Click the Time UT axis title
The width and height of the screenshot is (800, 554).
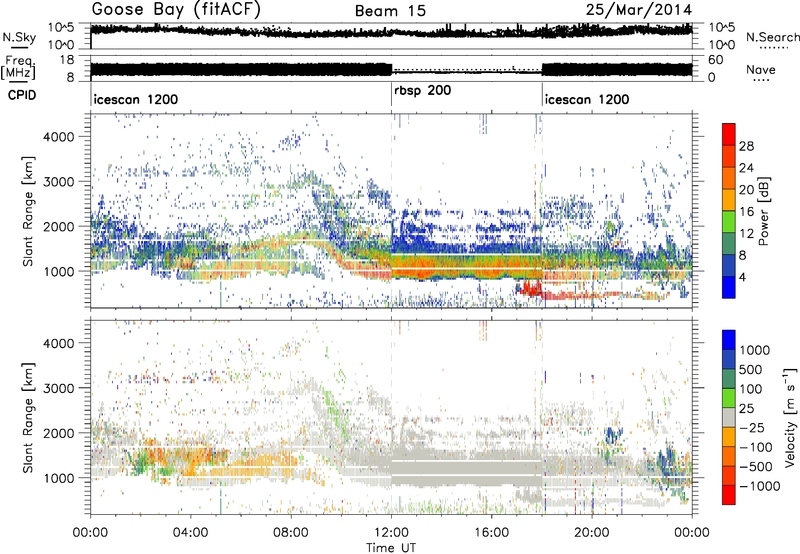(391, 548)
